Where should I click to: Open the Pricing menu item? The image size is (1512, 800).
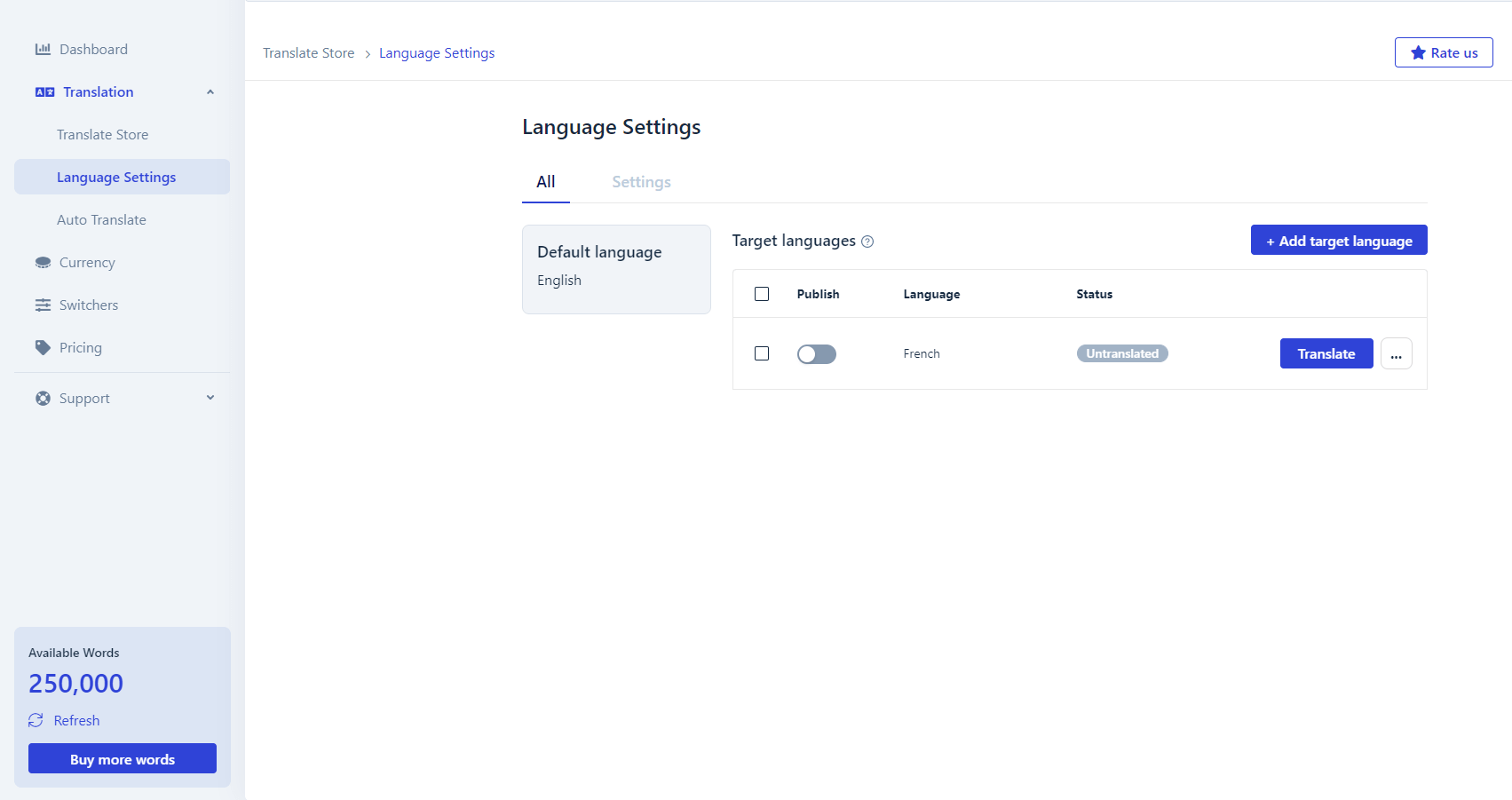[123, 348]
